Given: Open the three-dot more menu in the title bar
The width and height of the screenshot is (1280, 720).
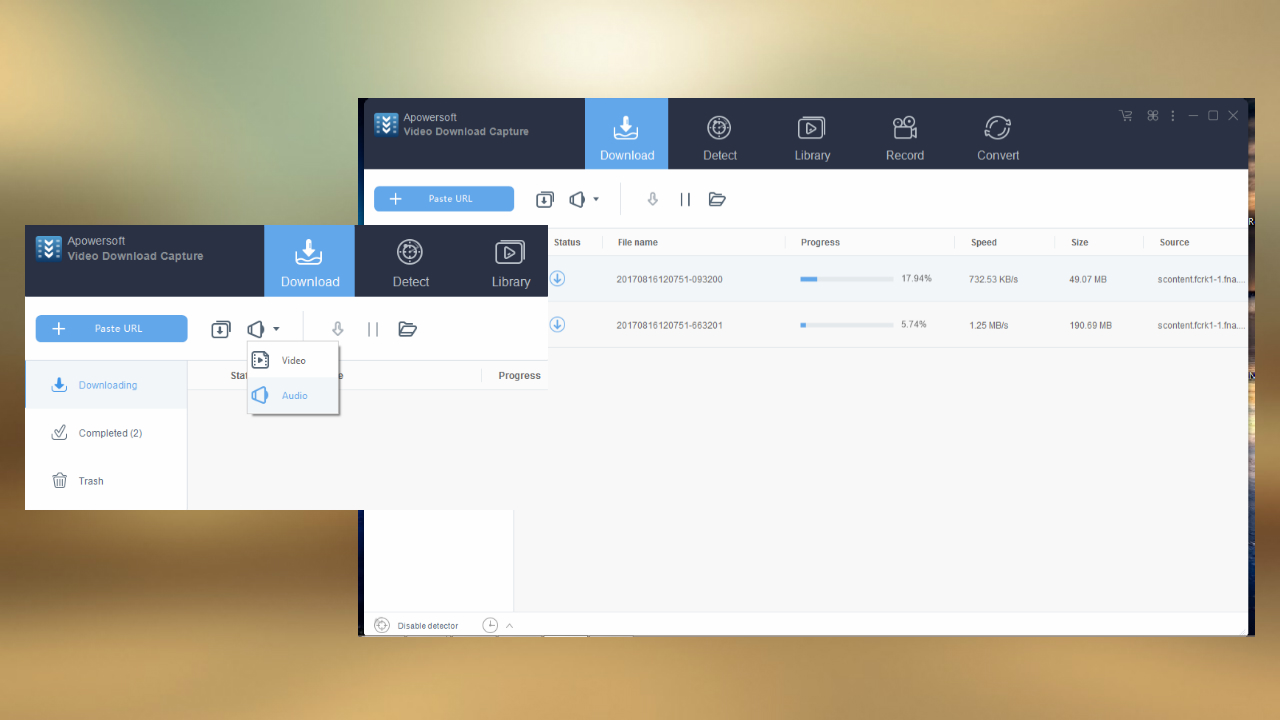Looking at the screenshot, I should 1173,116.
